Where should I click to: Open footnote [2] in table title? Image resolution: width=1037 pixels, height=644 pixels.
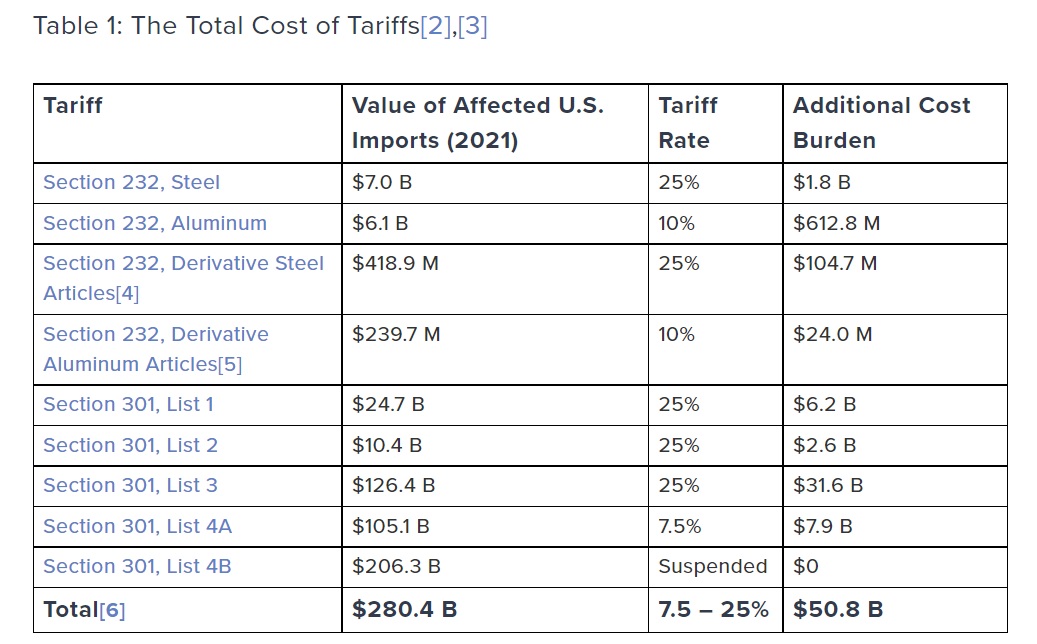435,26
